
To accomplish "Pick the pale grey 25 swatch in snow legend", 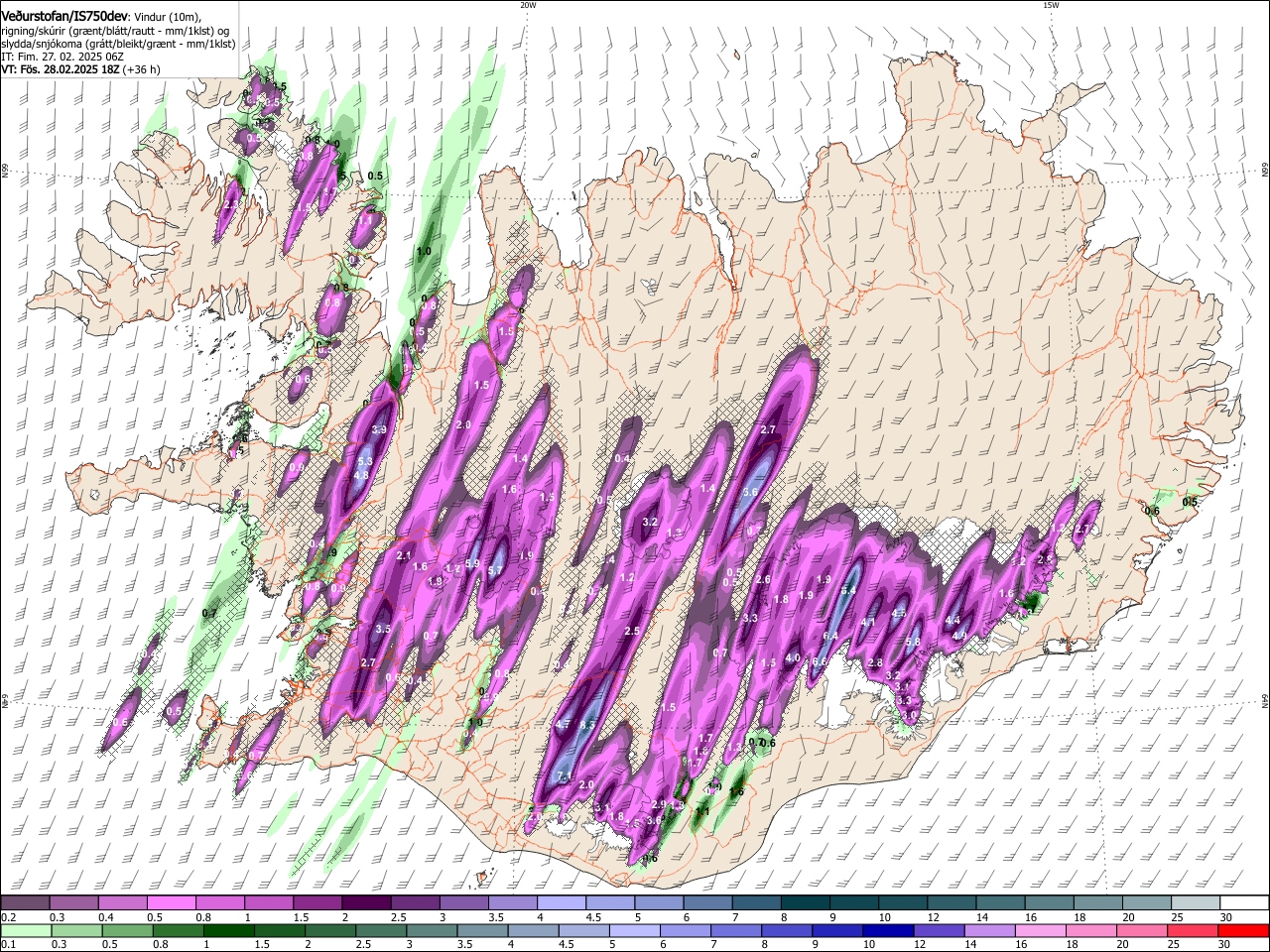I will click(x=1196, y=902).
